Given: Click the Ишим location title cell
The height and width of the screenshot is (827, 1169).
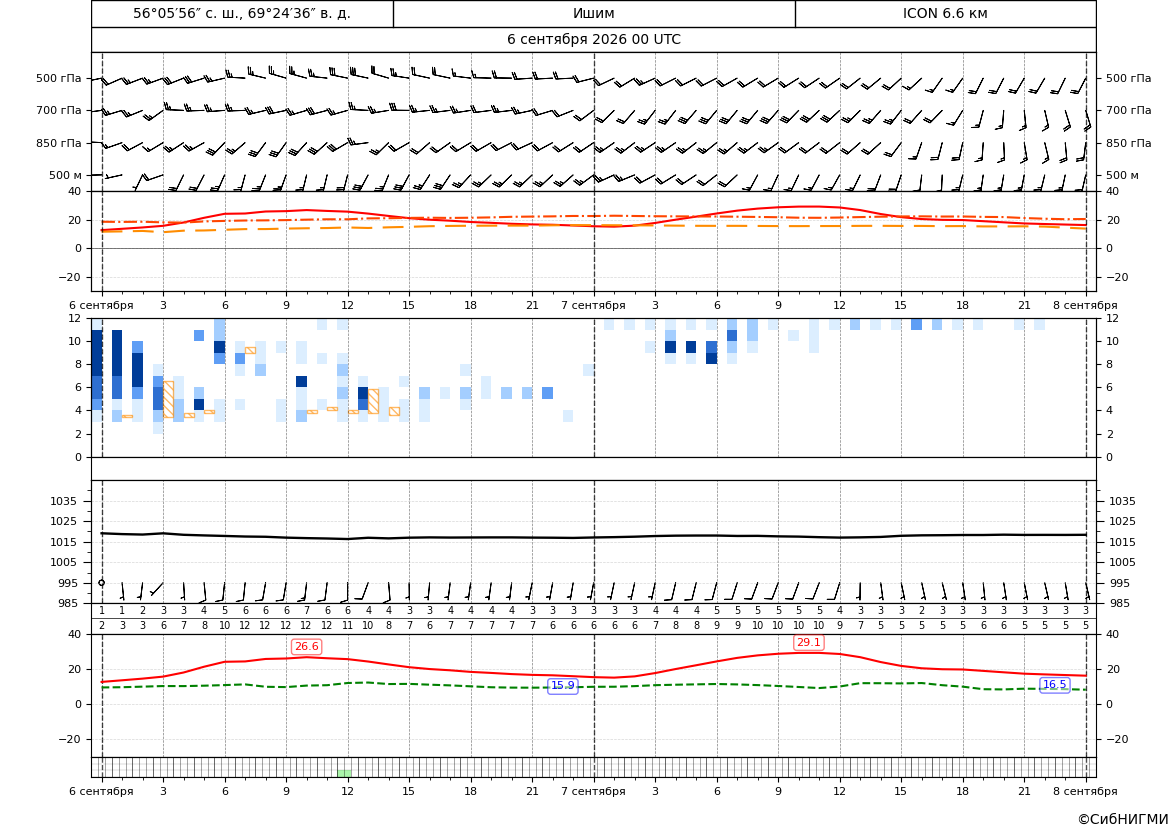Looking at the screenshot, I should point(594,13).
